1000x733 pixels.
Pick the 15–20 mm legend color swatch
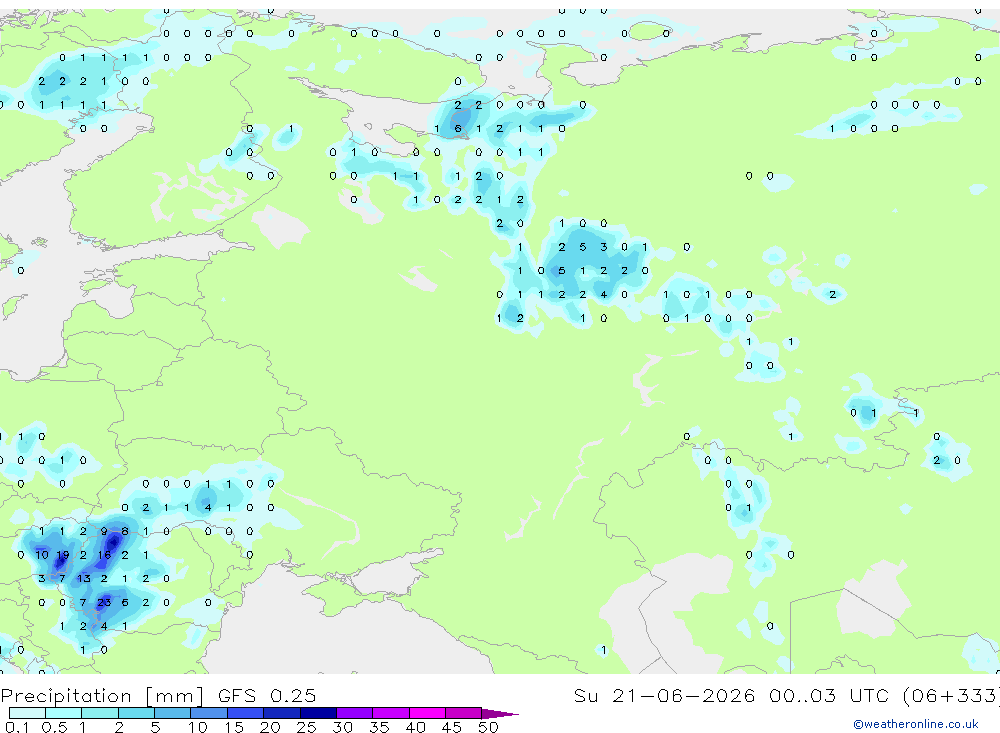click(x=246, y=713)
